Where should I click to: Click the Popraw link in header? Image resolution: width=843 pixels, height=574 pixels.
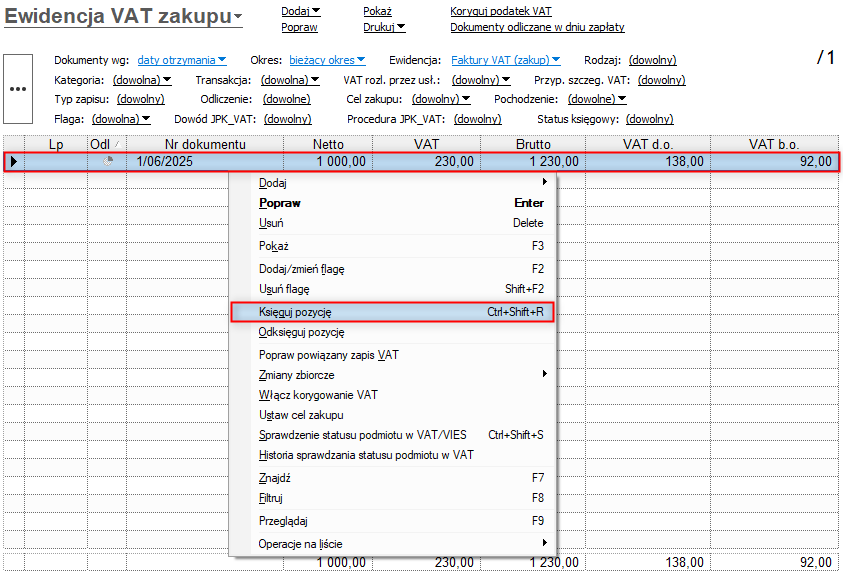click(x=299, y=27)
